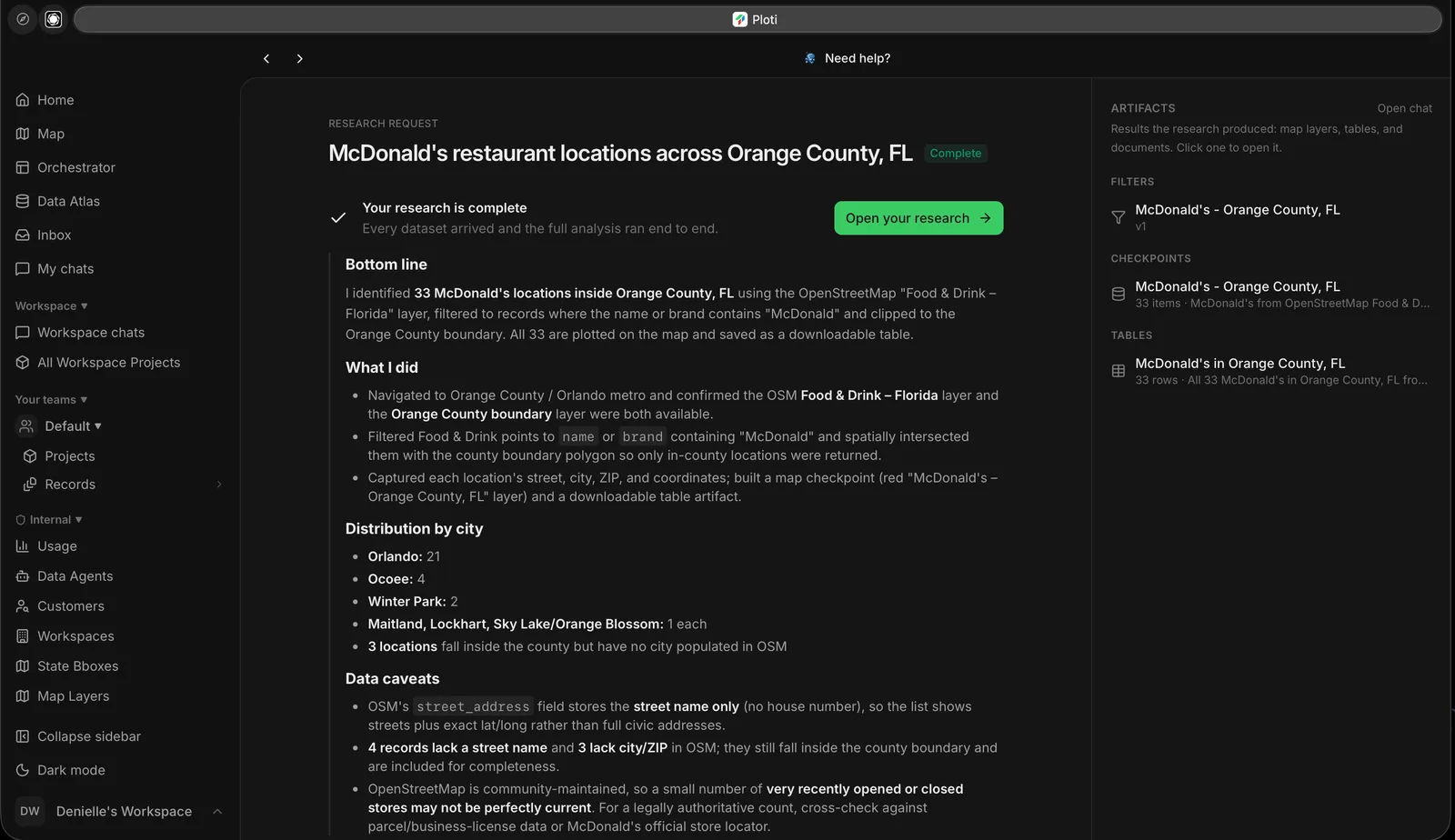
Task: Click the checkpoint database icon
Action: [1119, 294]
